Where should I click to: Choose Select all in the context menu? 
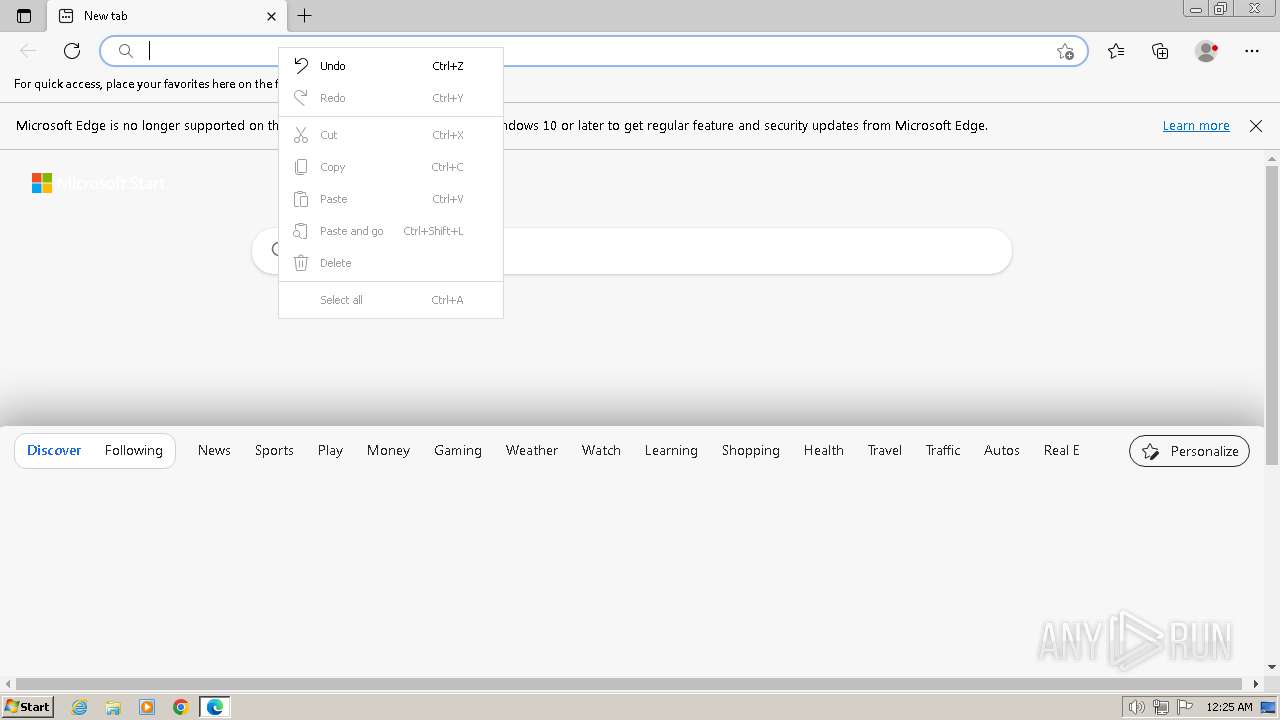390,300
